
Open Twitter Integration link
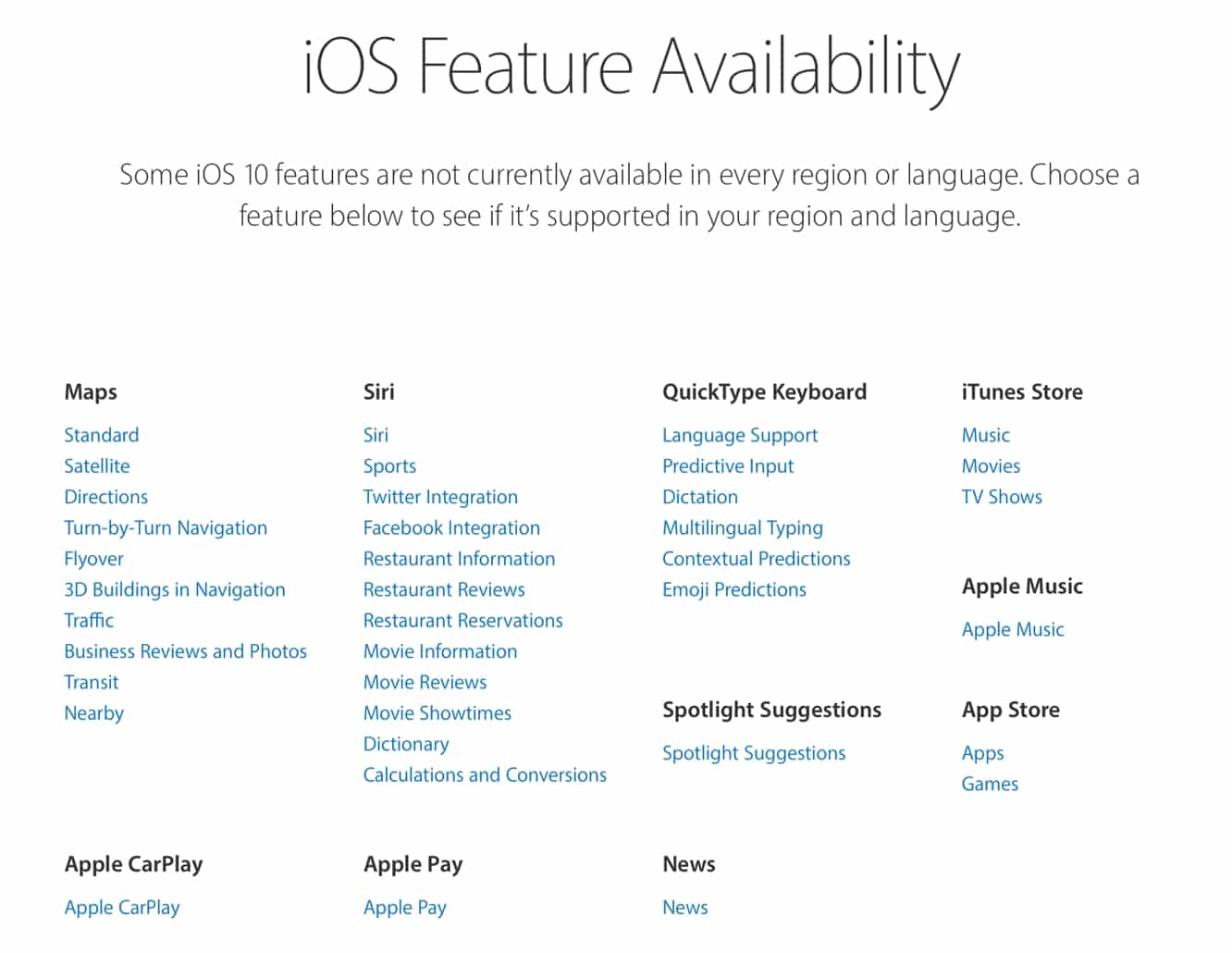point(440,497)
